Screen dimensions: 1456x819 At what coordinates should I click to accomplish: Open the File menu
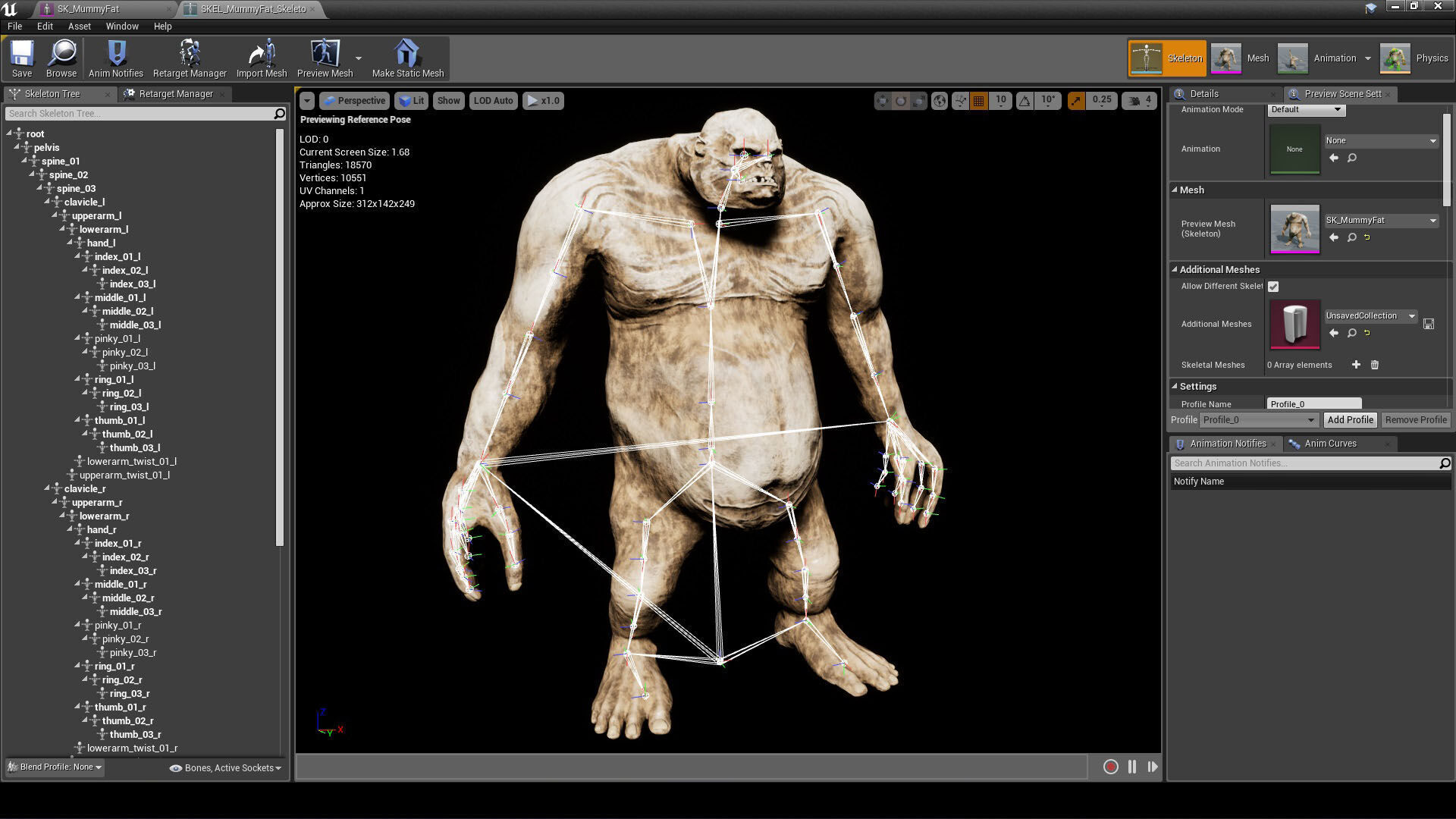[x=14, y=27]
